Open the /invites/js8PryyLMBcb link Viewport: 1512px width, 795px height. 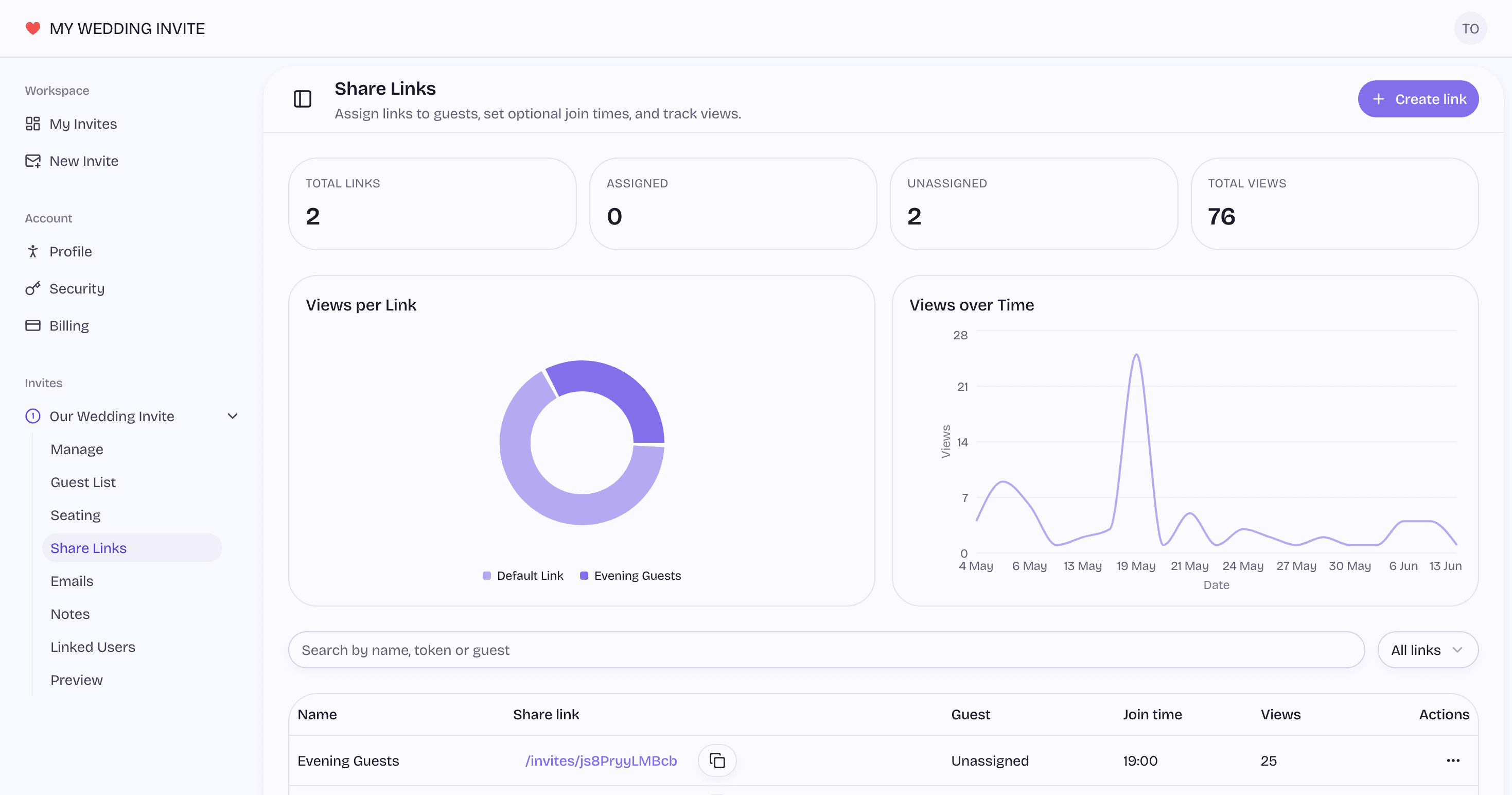point(601,761)
